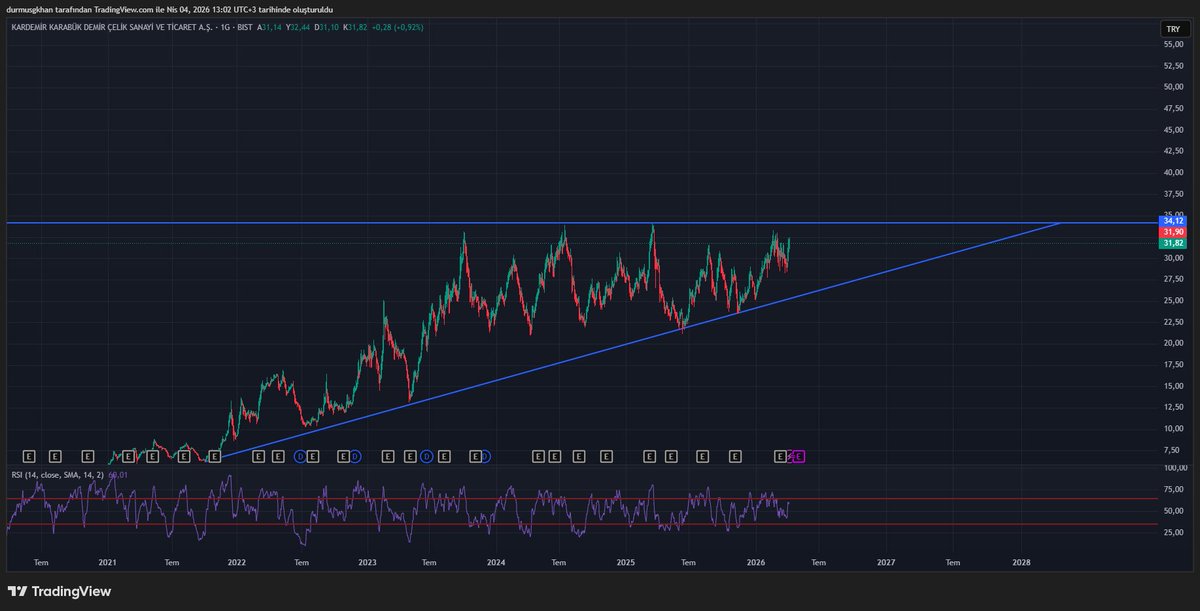Select the red 31,90 price label
The height and width of the screenshot is (611, 1200).
click(x=1173, y=232)
